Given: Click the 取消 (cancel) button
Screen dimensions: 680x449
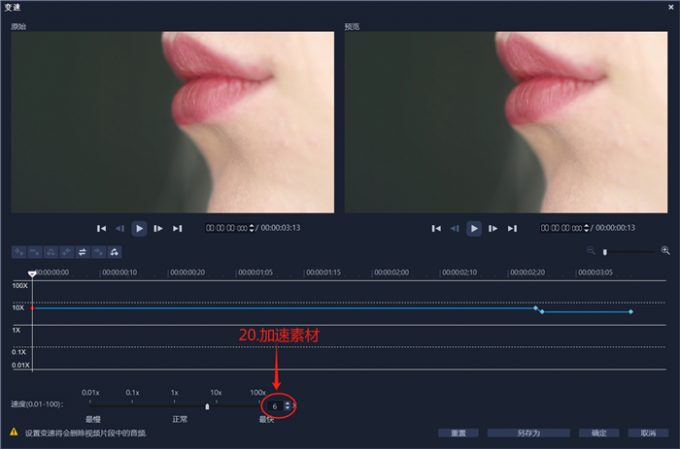Looking at the screenshot, I should click(648, 433).
